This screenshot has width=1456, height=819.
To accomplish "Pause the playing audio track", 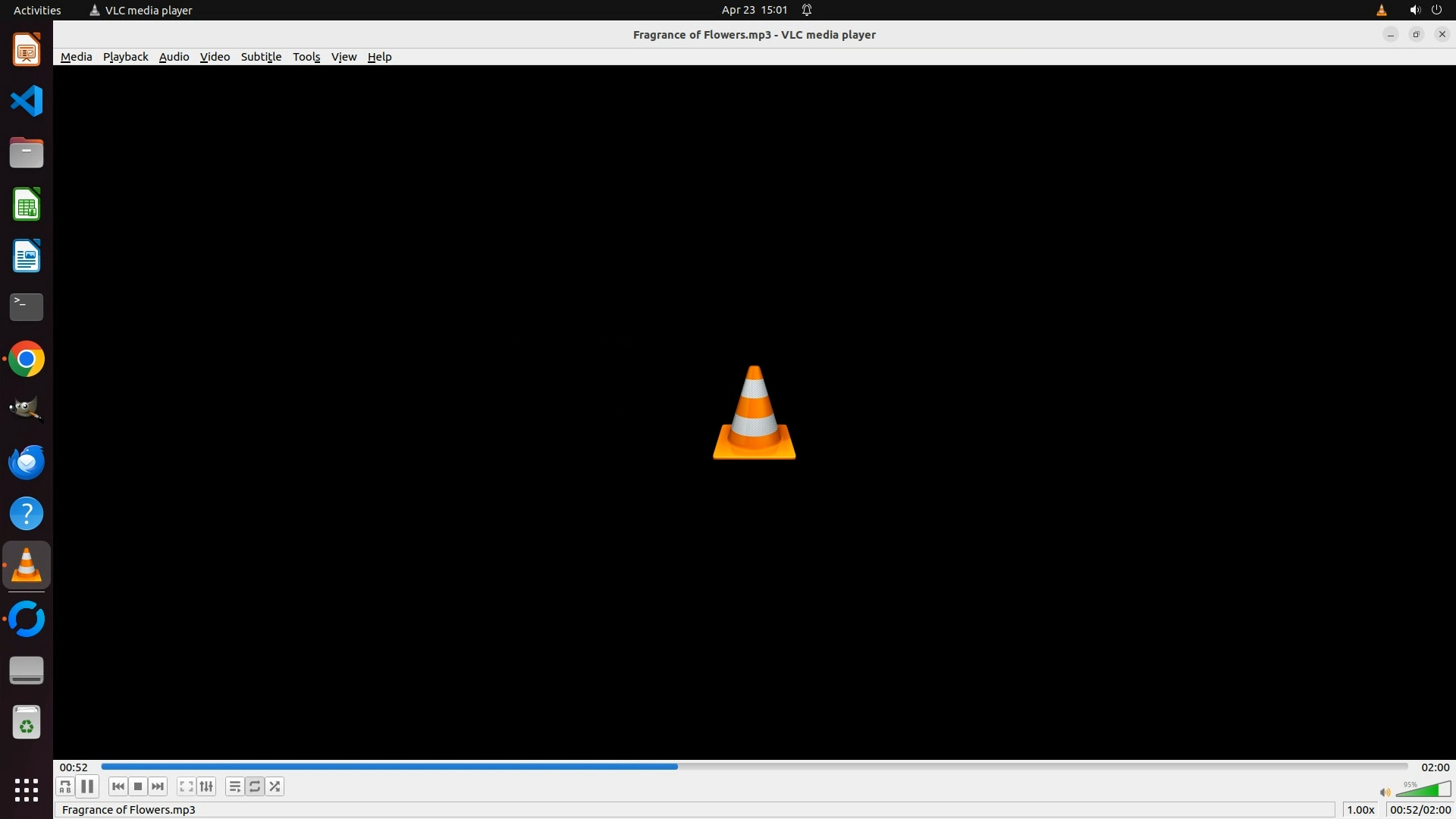I will click(87, 786).
